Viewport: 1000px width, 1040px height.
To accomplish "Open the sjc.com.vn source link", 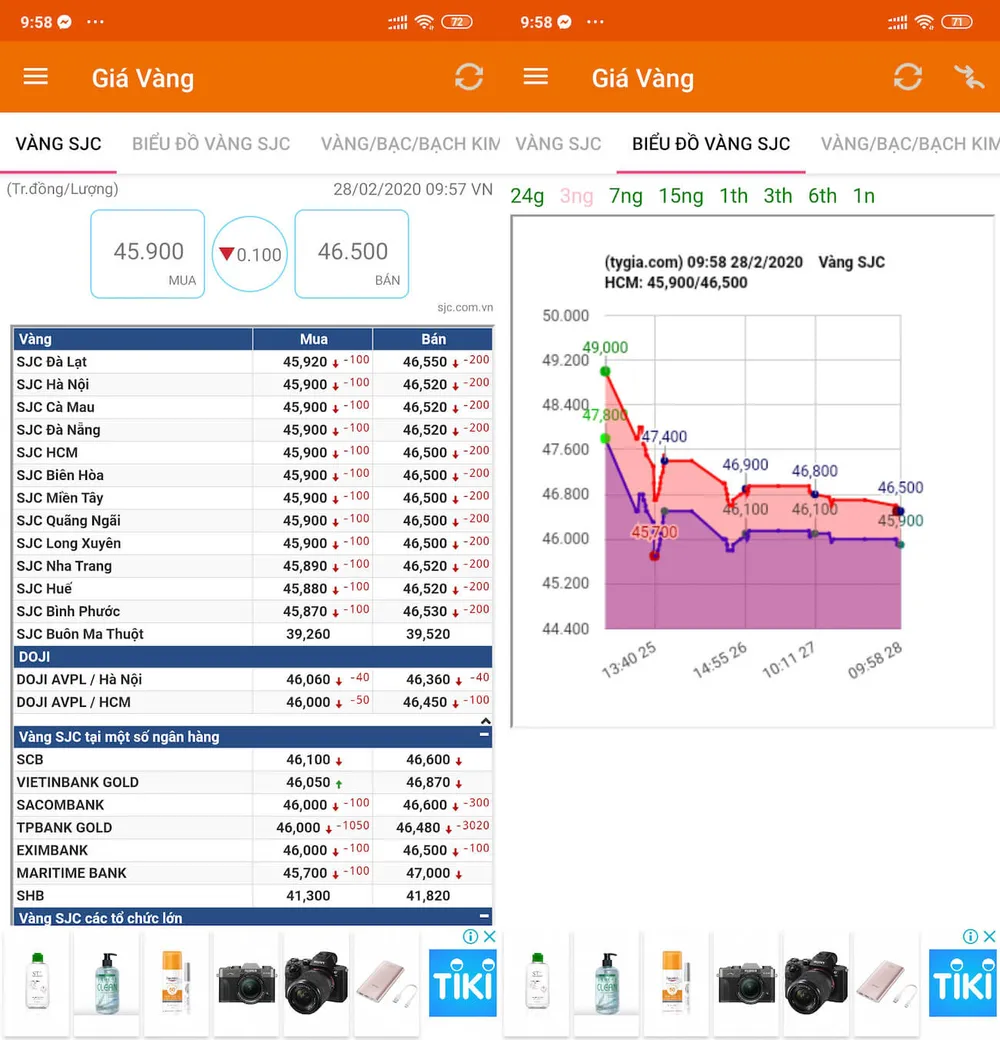I will tap(465, 307).
